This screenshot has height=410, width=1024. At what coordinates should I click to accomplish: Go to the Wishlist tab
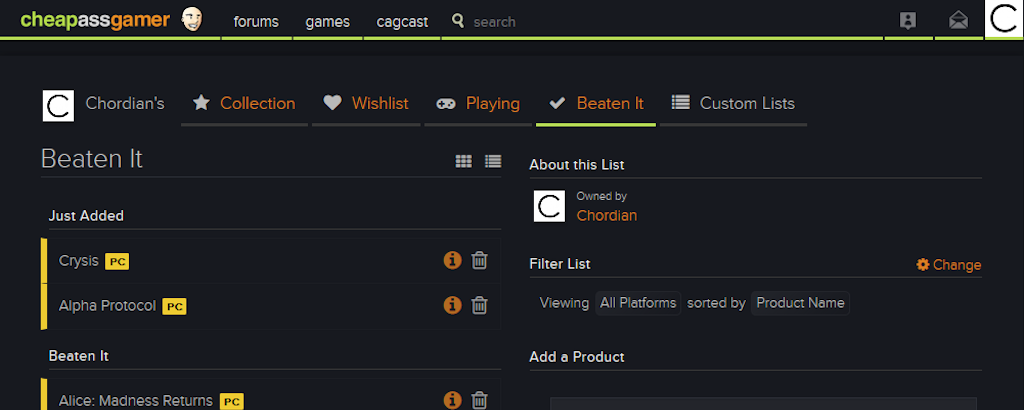(x=366, y=103)
